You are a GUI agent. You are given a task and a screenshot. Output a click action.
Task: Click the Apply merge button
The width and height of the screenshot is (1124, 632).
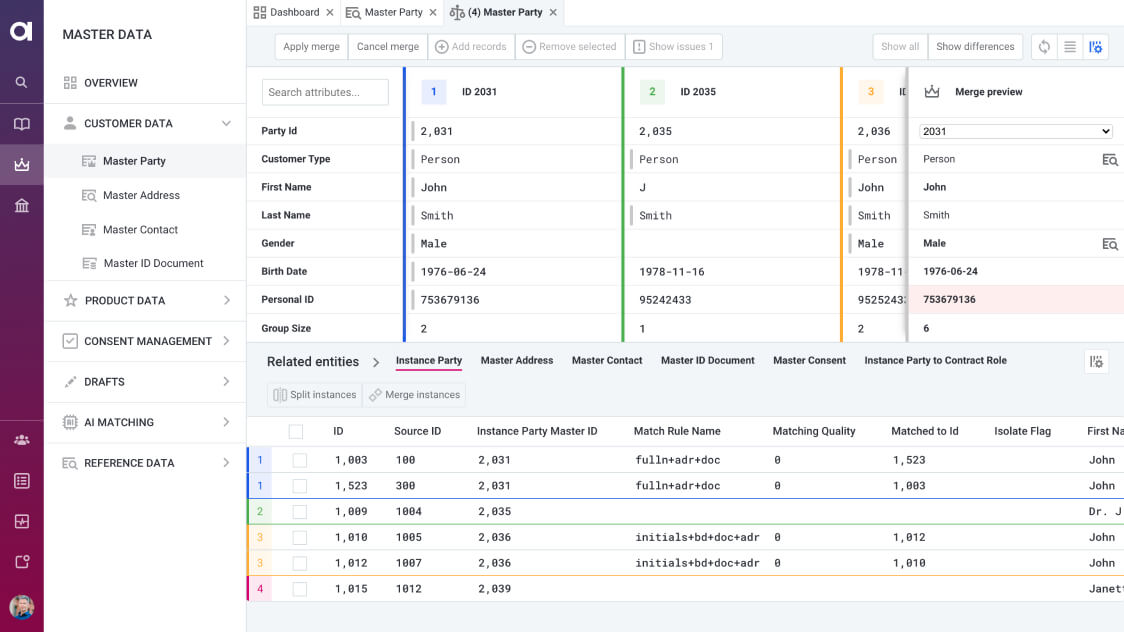310,46
